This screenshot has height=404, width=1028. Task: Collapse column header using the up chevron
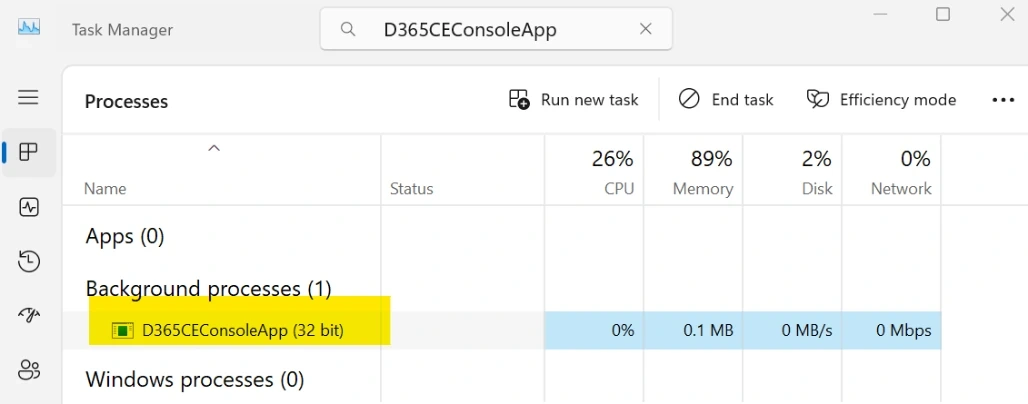click(214, 148)
